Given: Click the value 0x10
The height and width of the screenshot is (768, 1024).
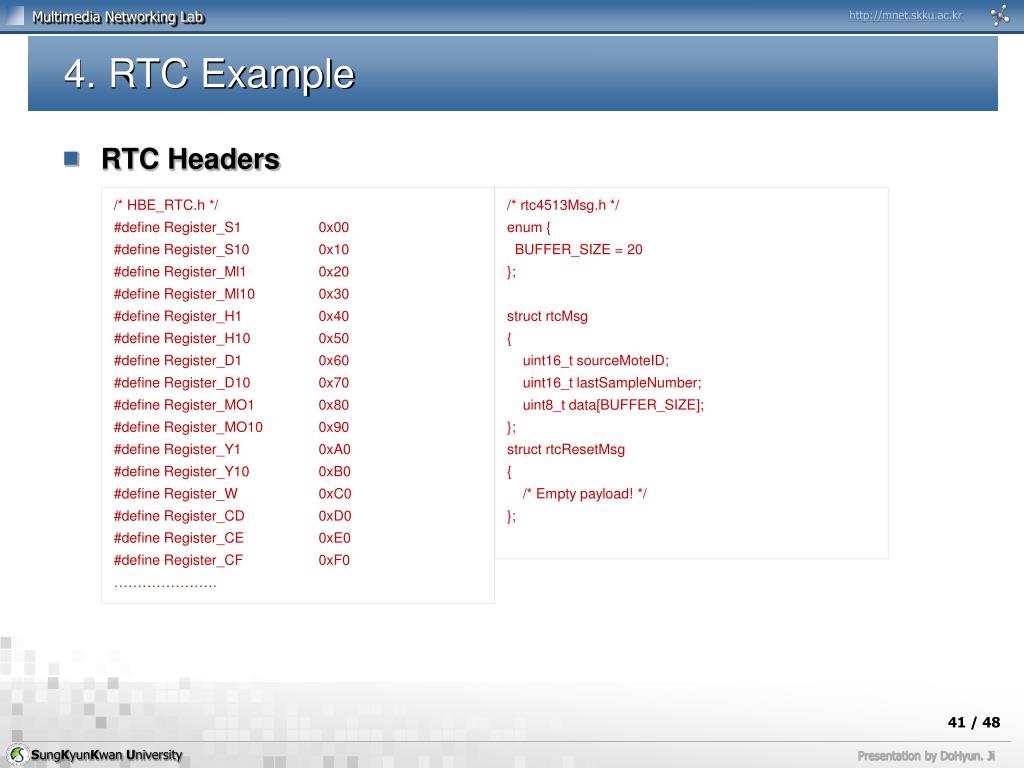Looking at the screenshot, I should [x=334, y=249].
